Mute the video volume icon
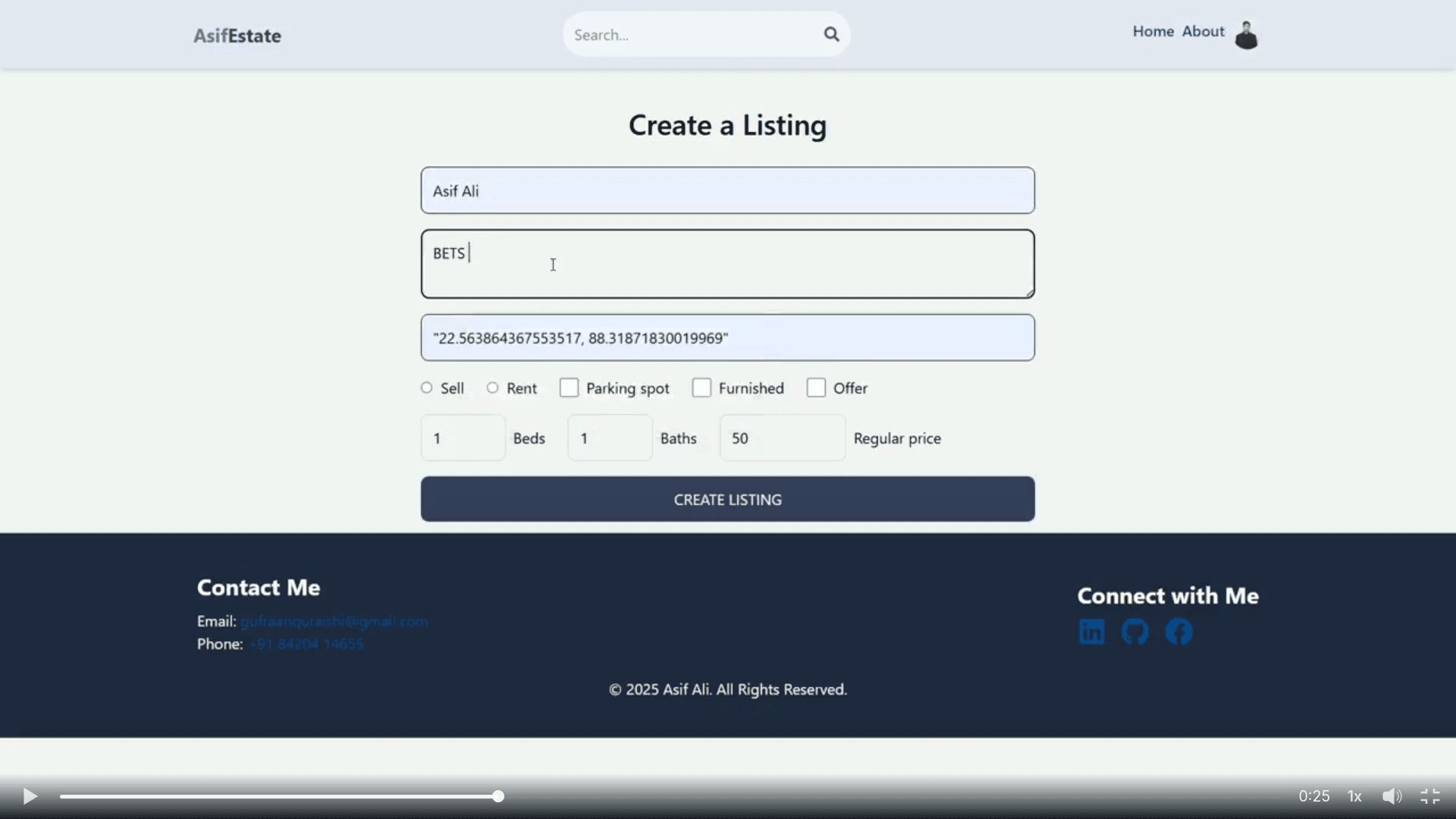The height and width of the screenshot is (819, 1456). click(x=1392, y=796)
